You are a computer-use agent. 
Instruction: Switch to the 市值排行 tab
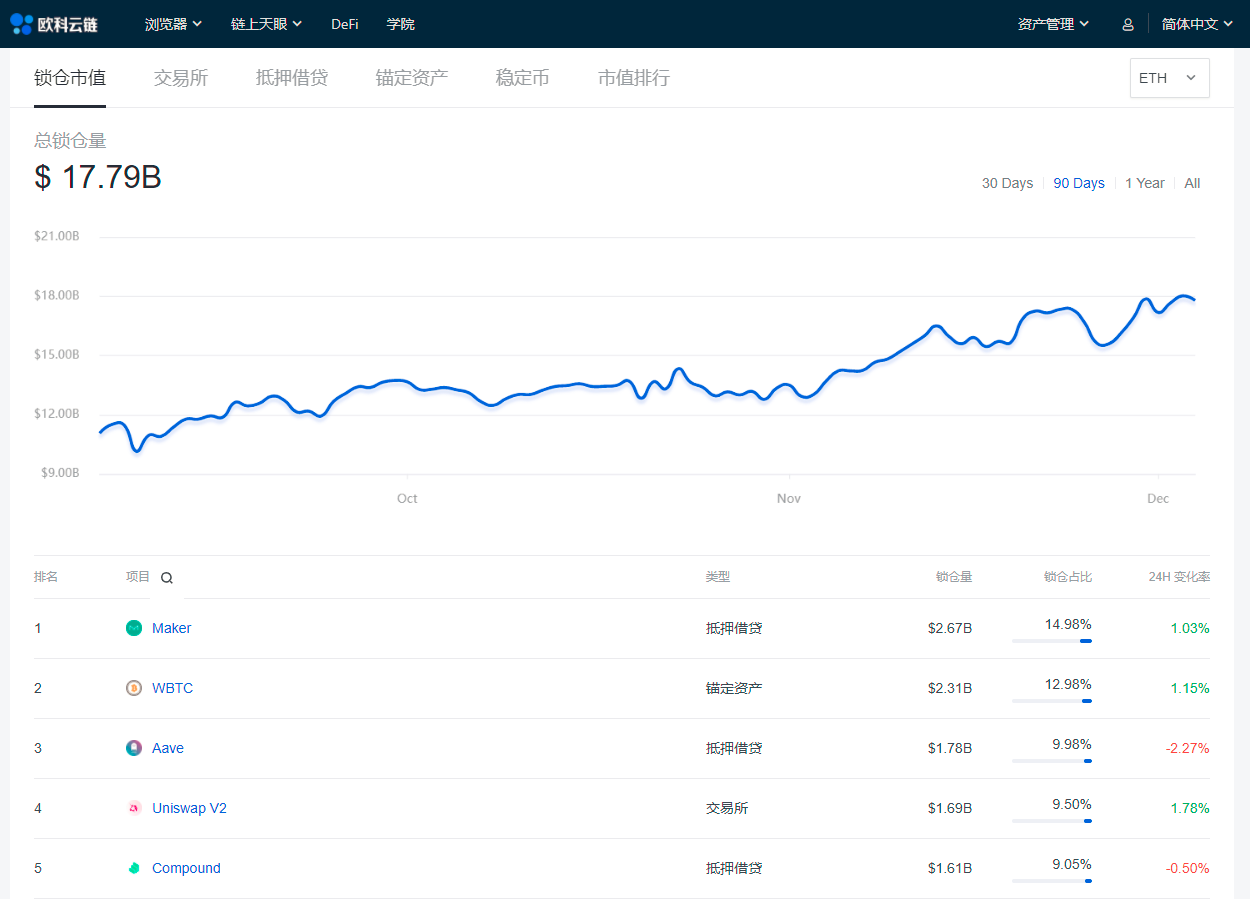pos(634,78)
